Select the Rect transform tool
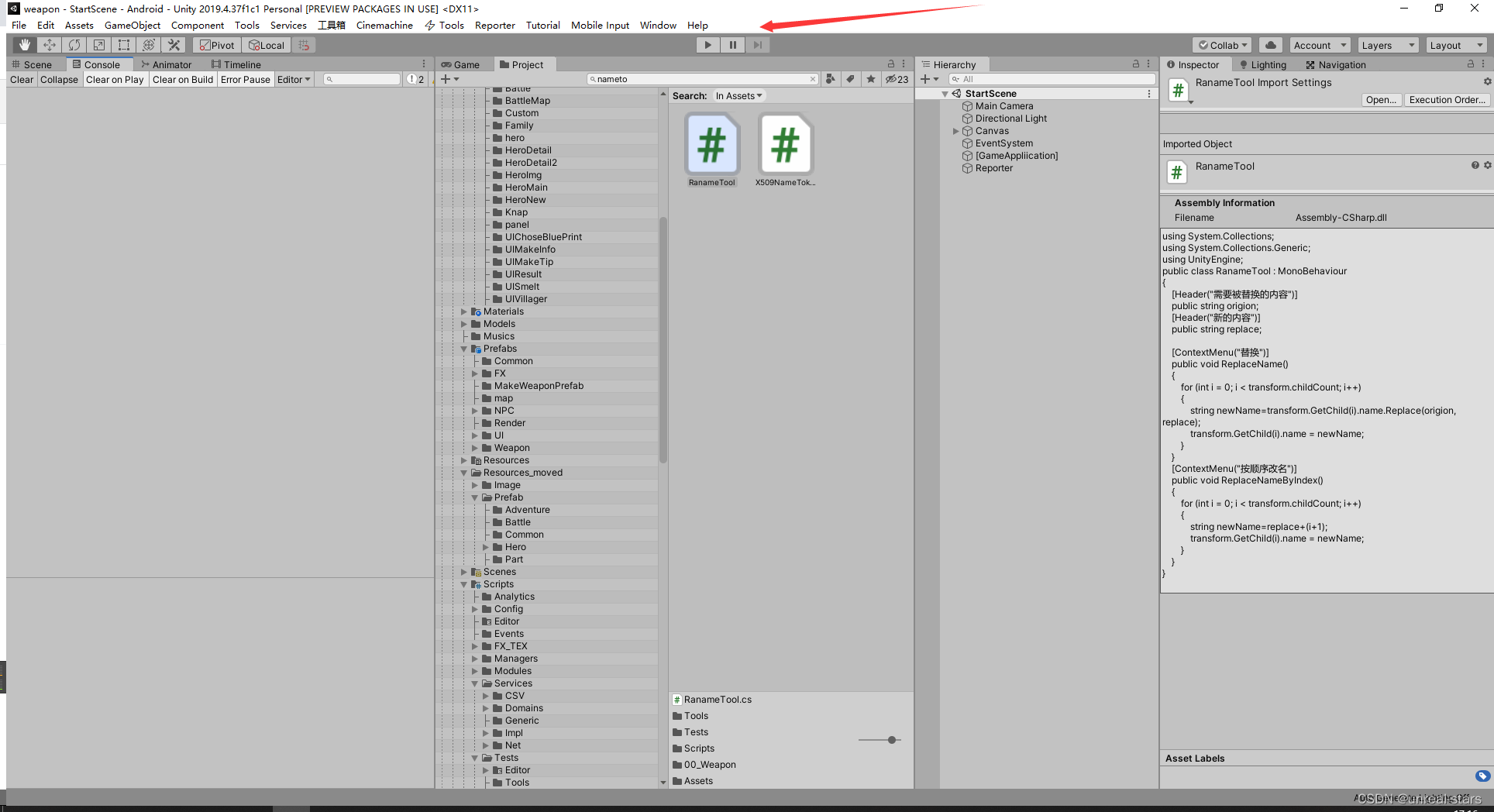This screenshot has height=812, width=1494. (123, 45)
